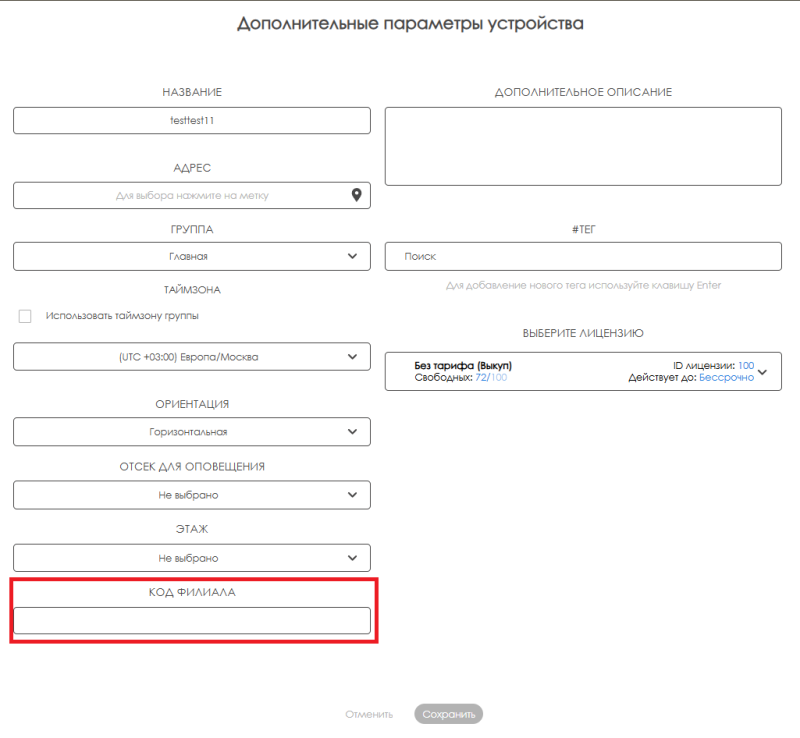The width and height of the screenshot is (800, 738).
Task: Click the Дополнительное описание text area
Action: point(582,146)
